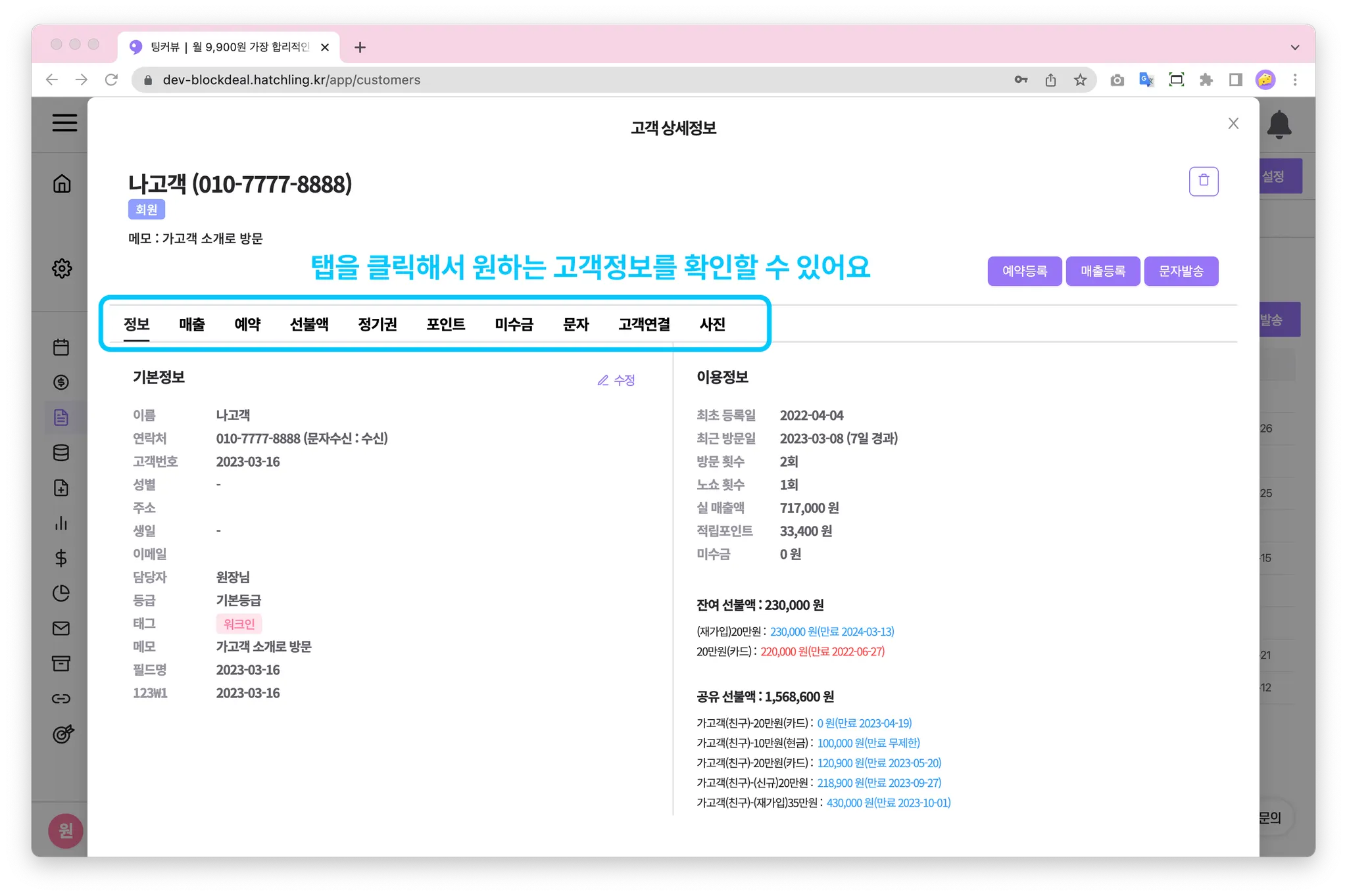Screen dimensions: 1347x896
Task: Click the 매출등록 button
Action: click(1102, 271)
